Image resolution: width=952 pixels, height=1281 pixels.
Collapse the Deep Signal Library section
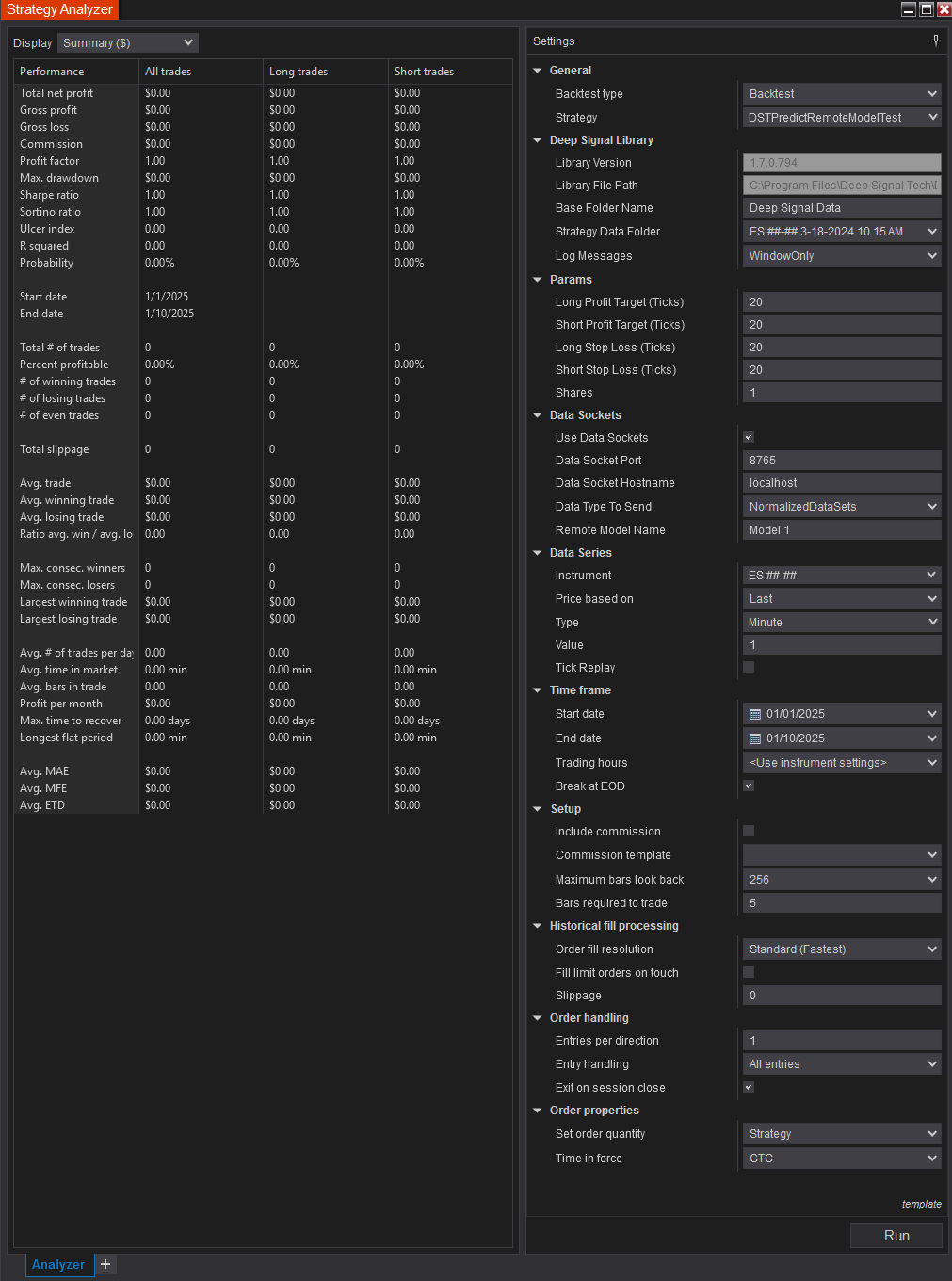click(x=538, y=140)
